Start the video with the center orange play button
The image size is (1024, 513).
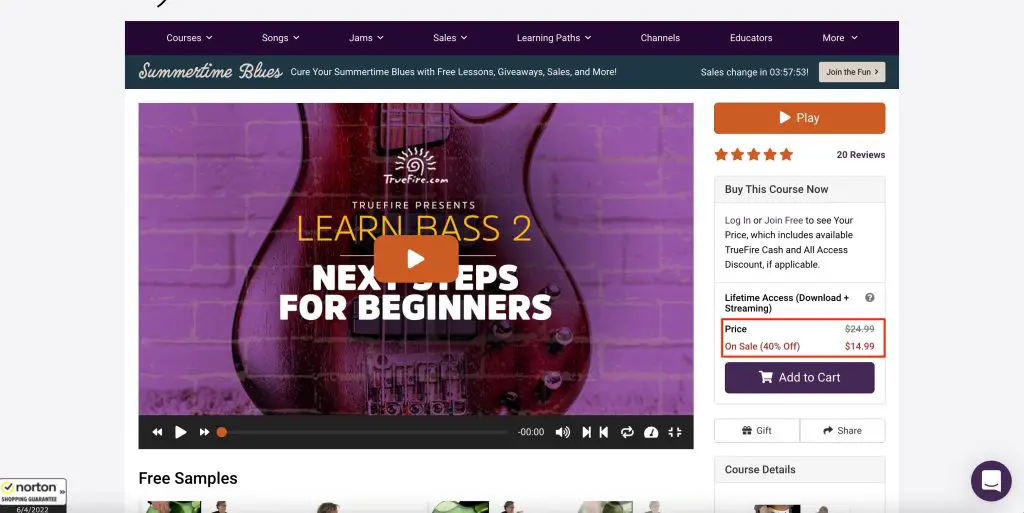(416, 259)
